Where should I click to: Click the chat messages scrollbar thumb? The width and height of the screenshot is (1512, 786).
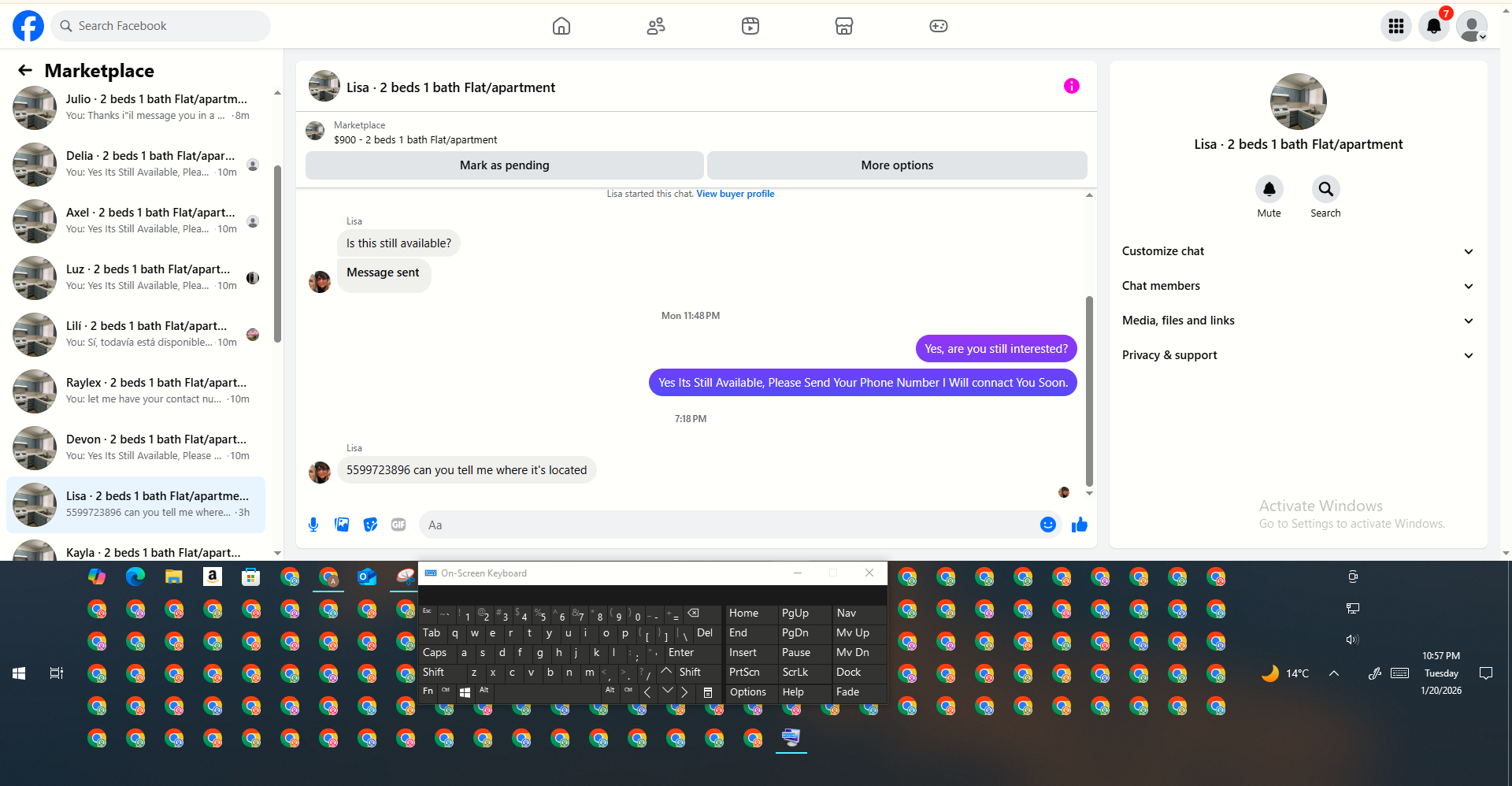(1089, 391)
